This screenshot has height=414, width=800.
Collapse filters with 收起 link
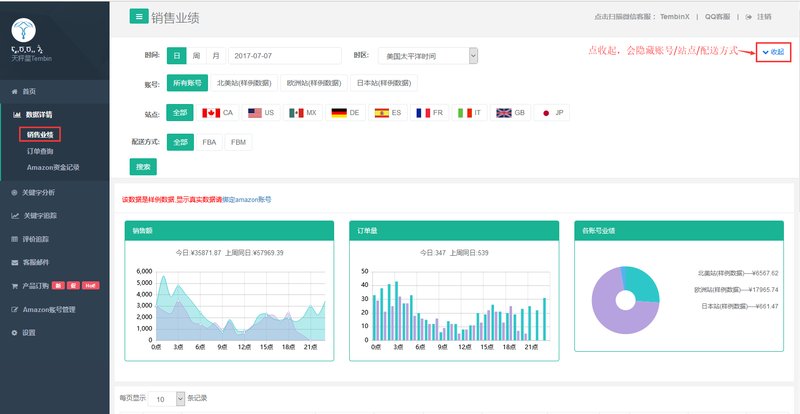coord(773,52)
